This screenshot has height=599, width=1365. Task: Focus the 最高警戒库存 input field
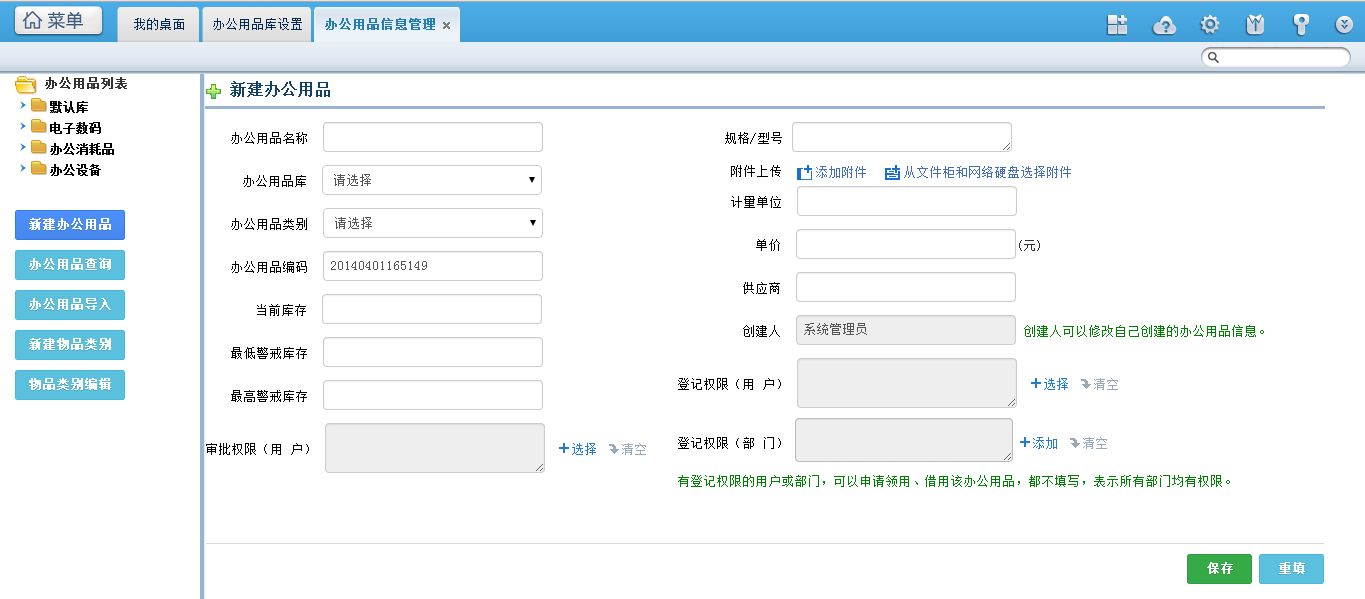(x=432, y=395)
